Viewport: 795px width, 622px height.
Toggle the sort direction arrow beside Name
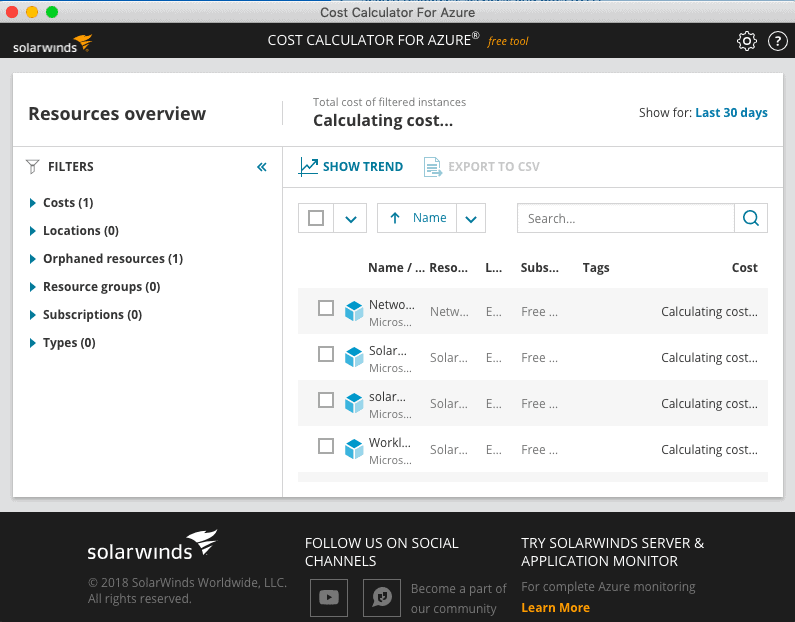(x=395, y=218)
